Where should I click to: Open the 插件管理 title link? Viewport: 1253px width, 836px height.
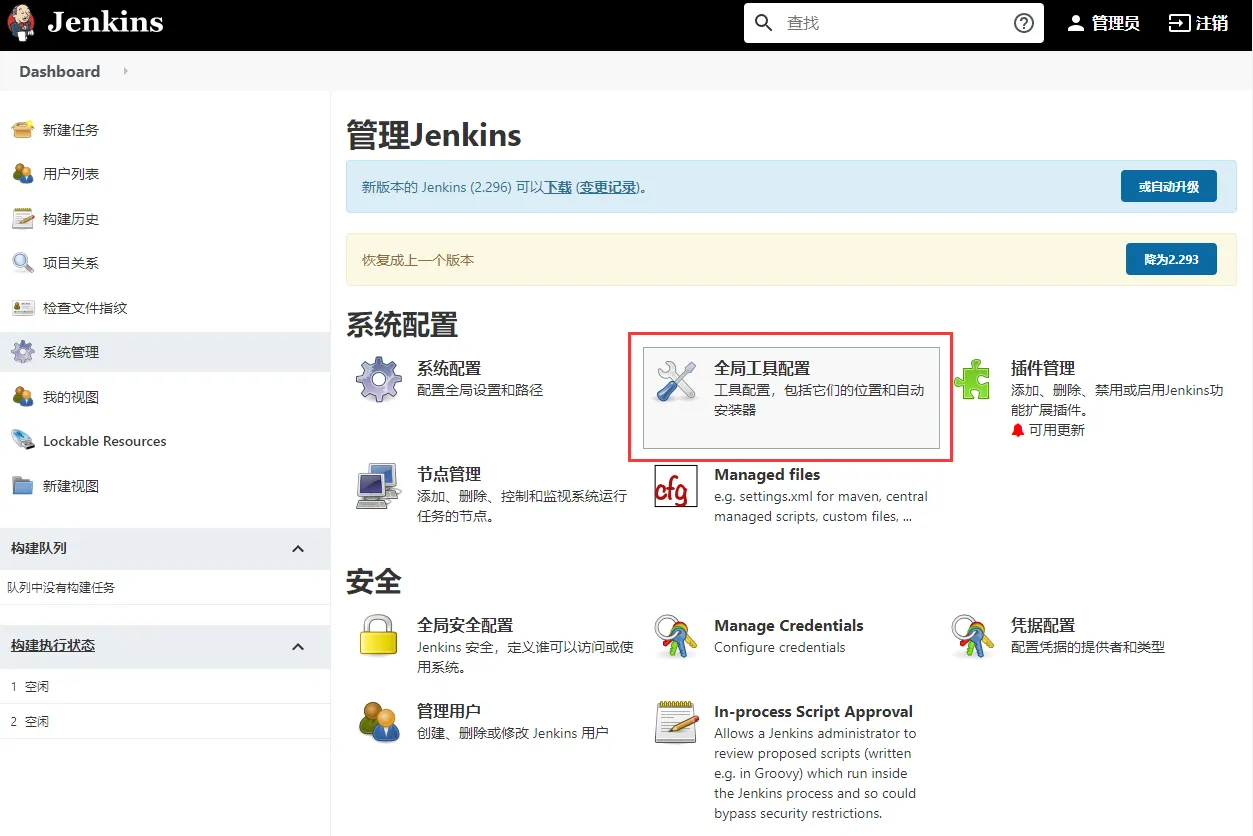1043,368
